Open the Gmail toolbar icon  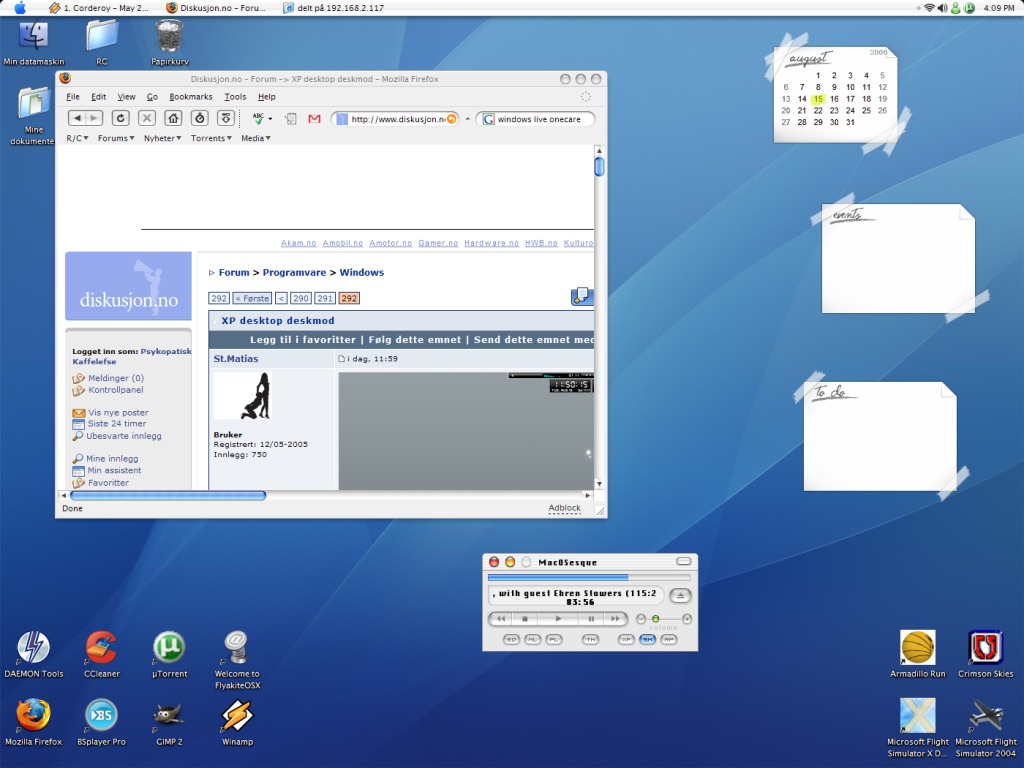[x=314, y=119]
